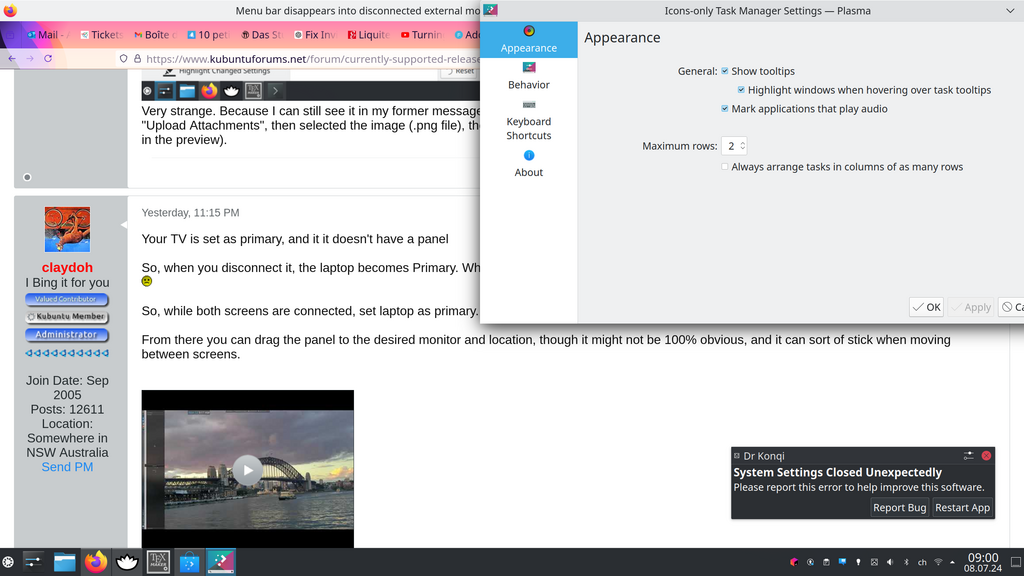This screenshot has width=1024, height=576.
Task: Open the white lotus app in taskbar
Action: tap(127, 562)
